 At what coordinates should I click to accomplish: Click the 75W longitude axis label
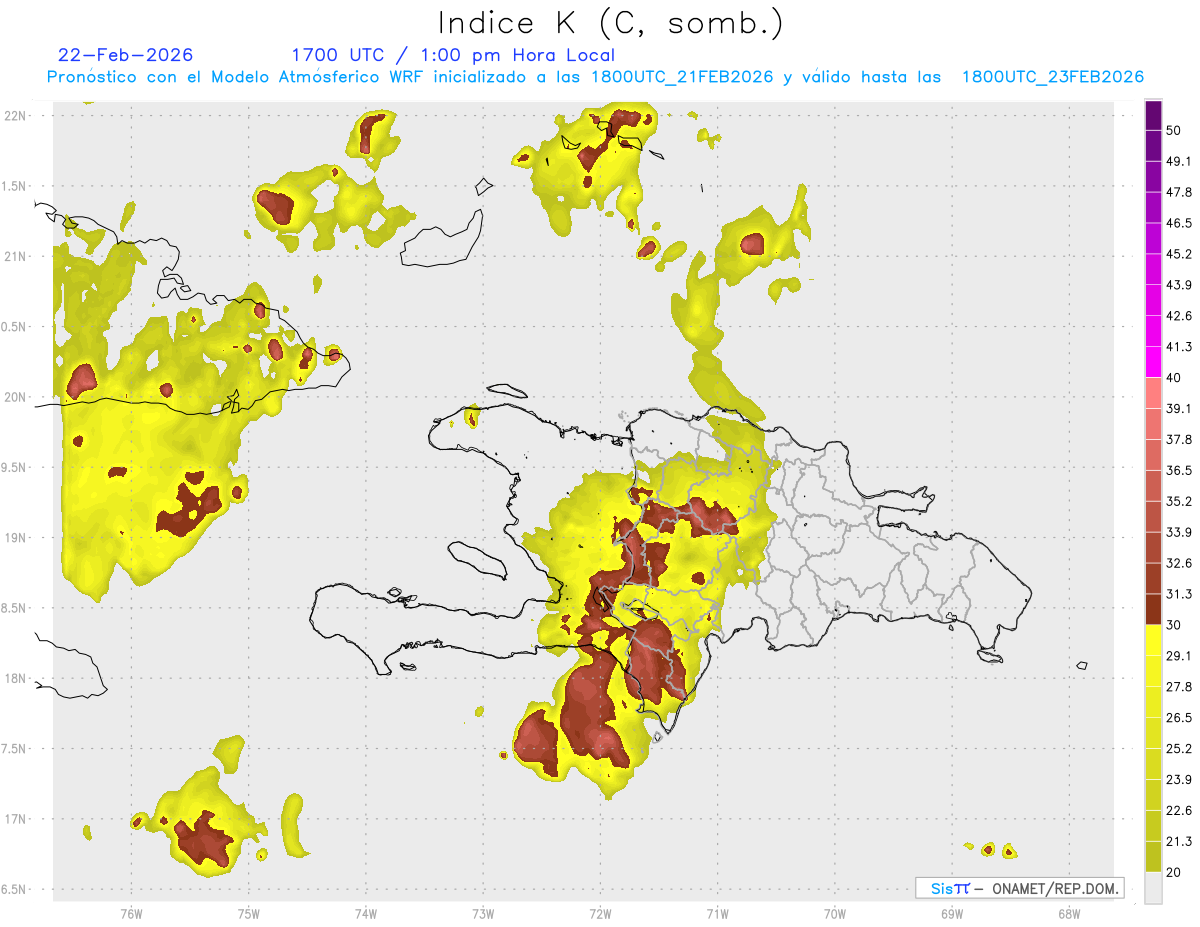coord(249,913)
